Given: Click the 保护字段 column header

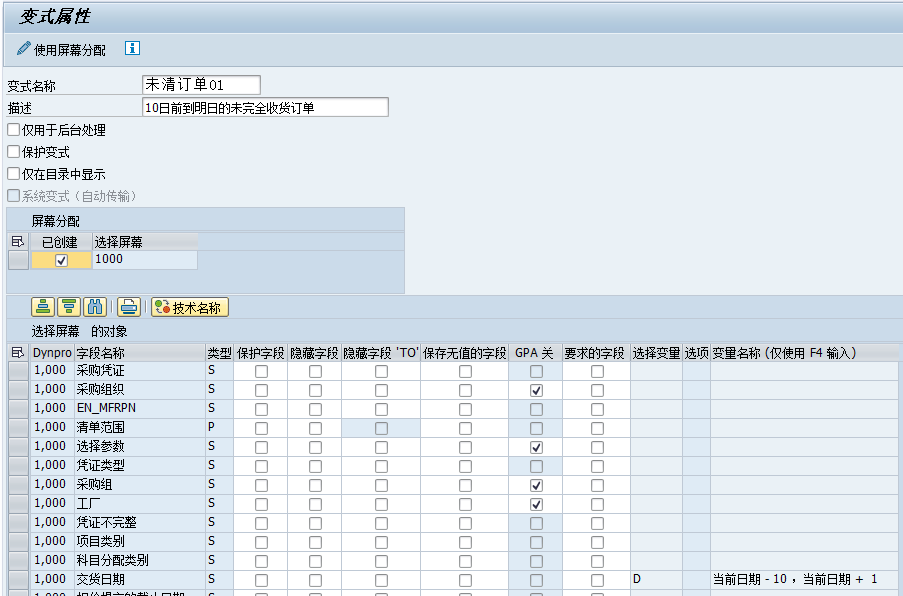Looking at the screenshot, I should click(261, 352).
